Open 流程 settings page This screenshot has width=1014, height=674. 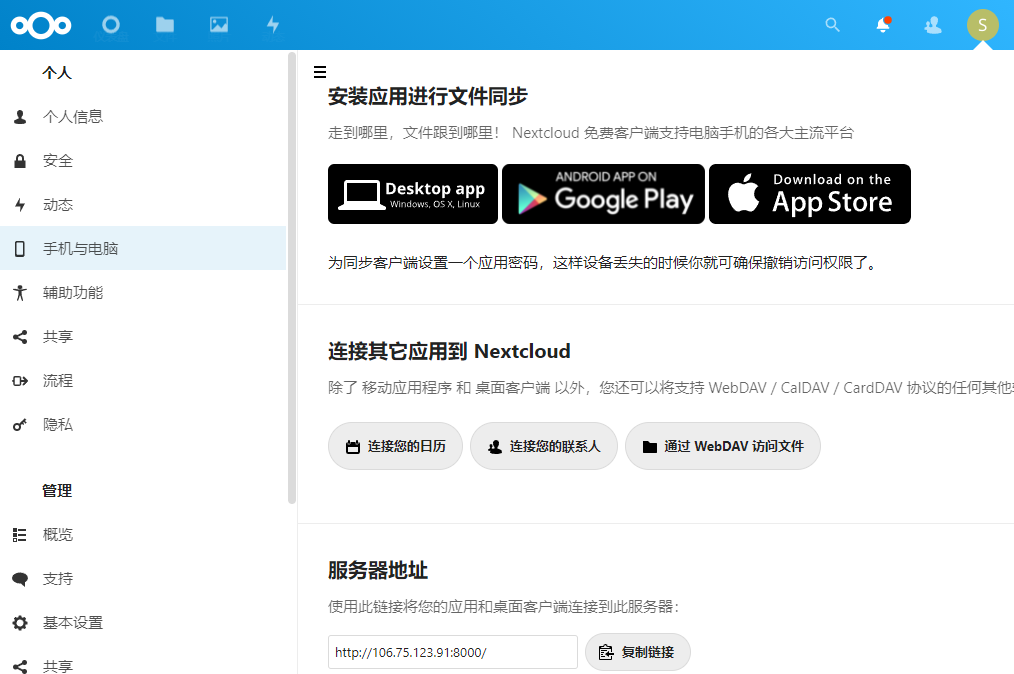tap(143, 381)
